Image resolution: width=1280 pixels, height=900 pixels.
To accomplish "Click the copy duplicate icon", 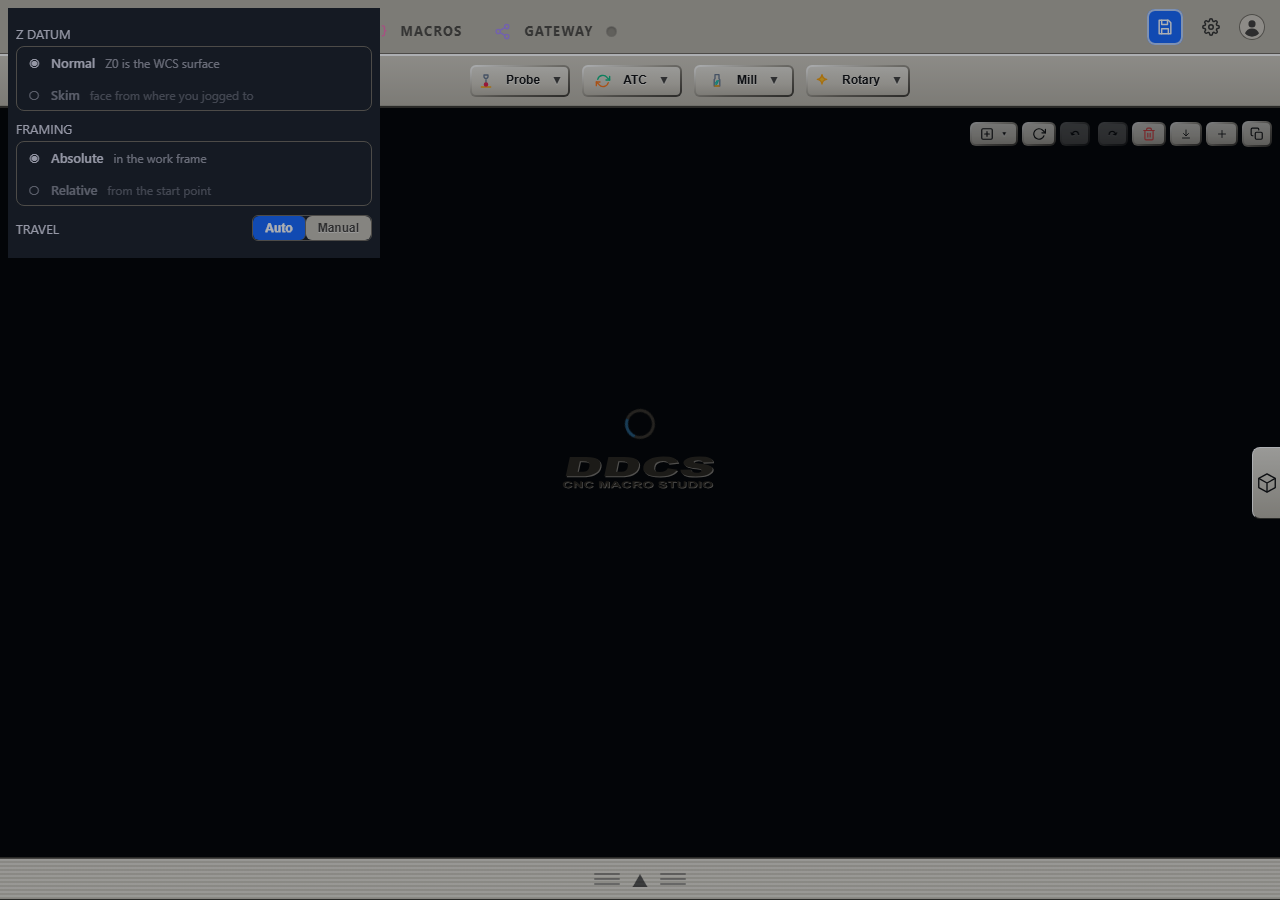I will (x=1257, y=133).
